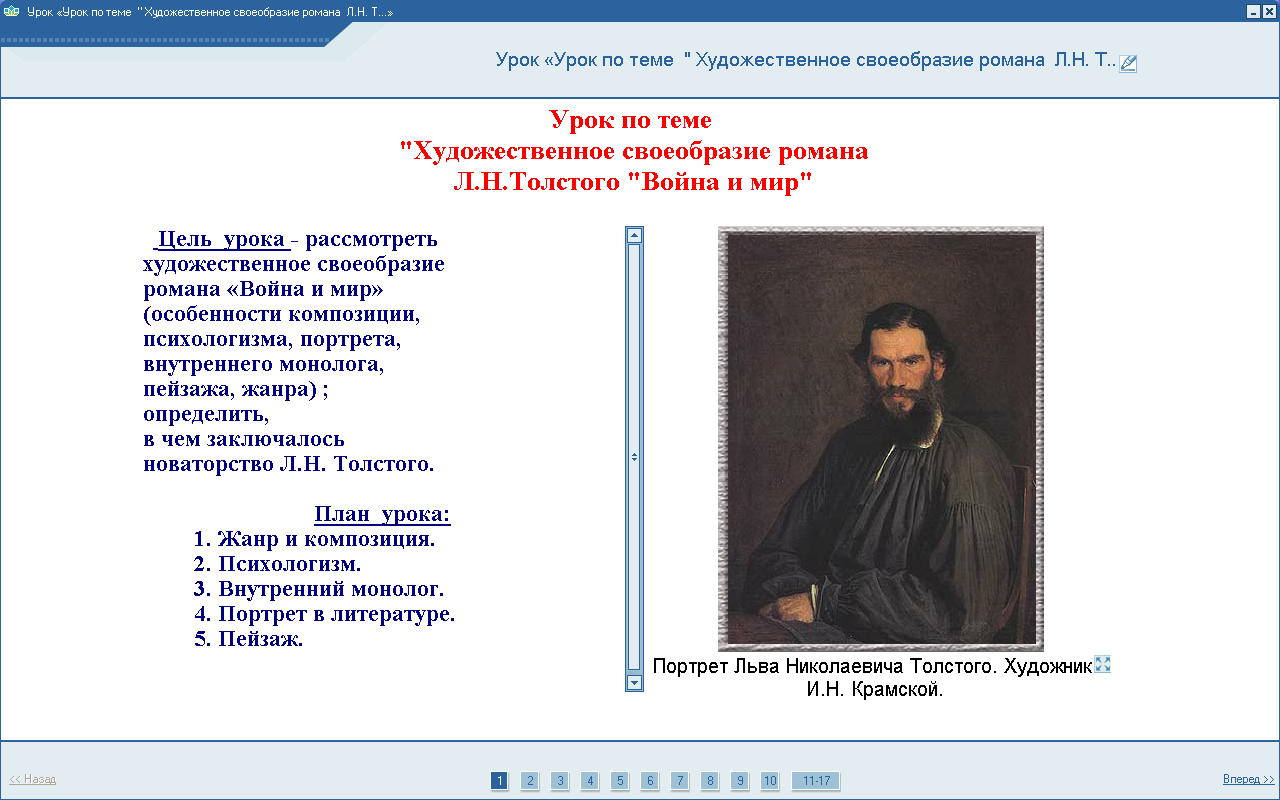Click plan item "1. Жанр и композиция."
Viewport: 1280px width, 800px height.
tap(315, 540)
